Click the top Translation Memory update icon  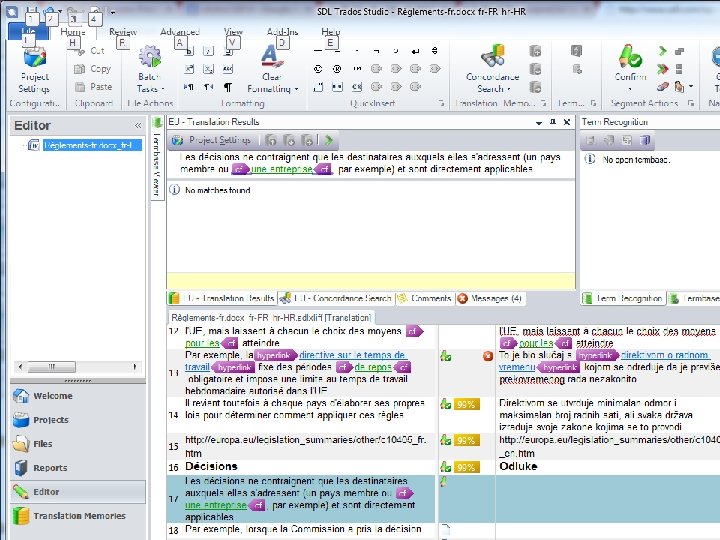click(535, 51)
